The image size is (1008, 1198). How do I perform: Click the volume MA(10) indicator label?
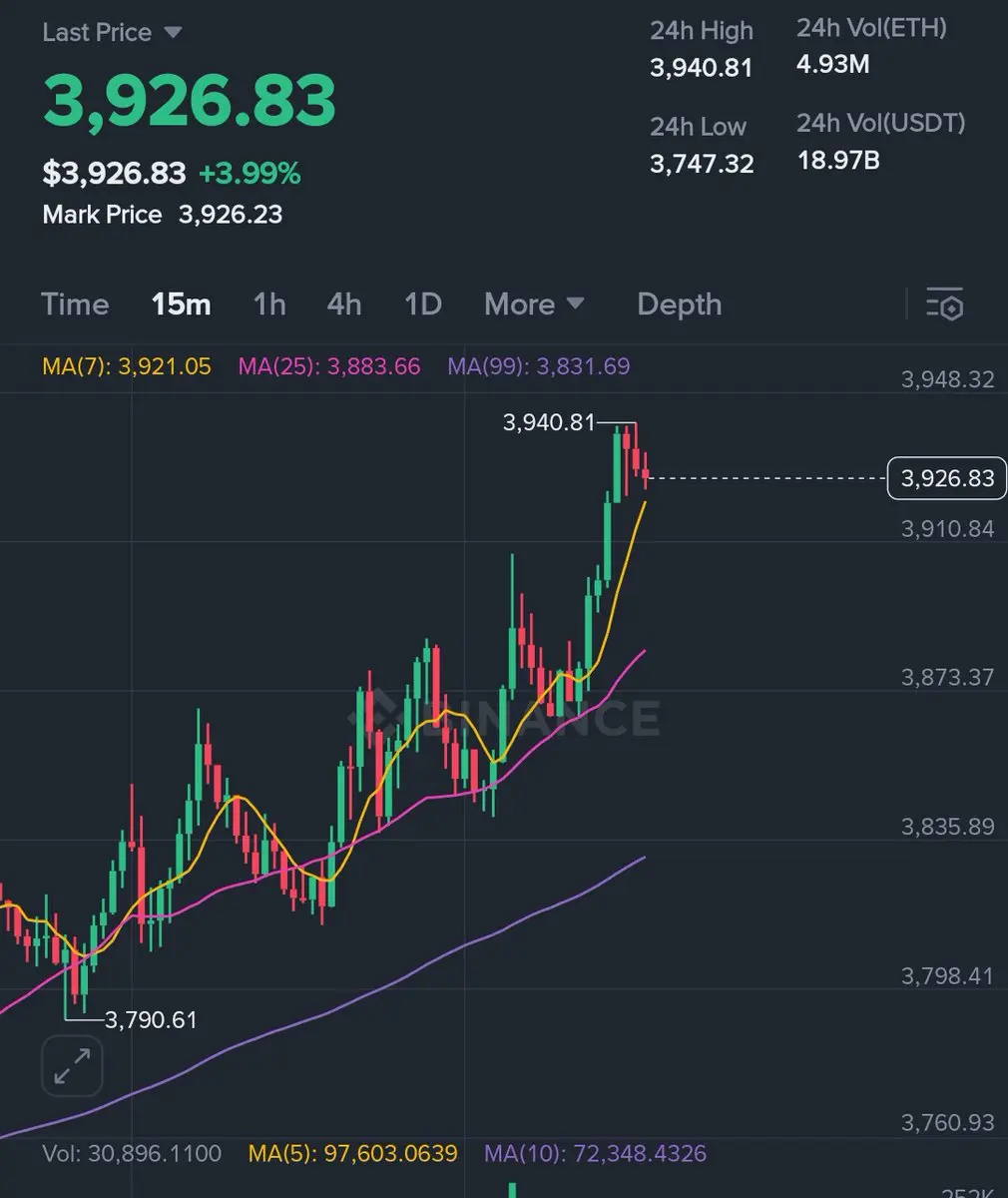[x=595, y=1154]
